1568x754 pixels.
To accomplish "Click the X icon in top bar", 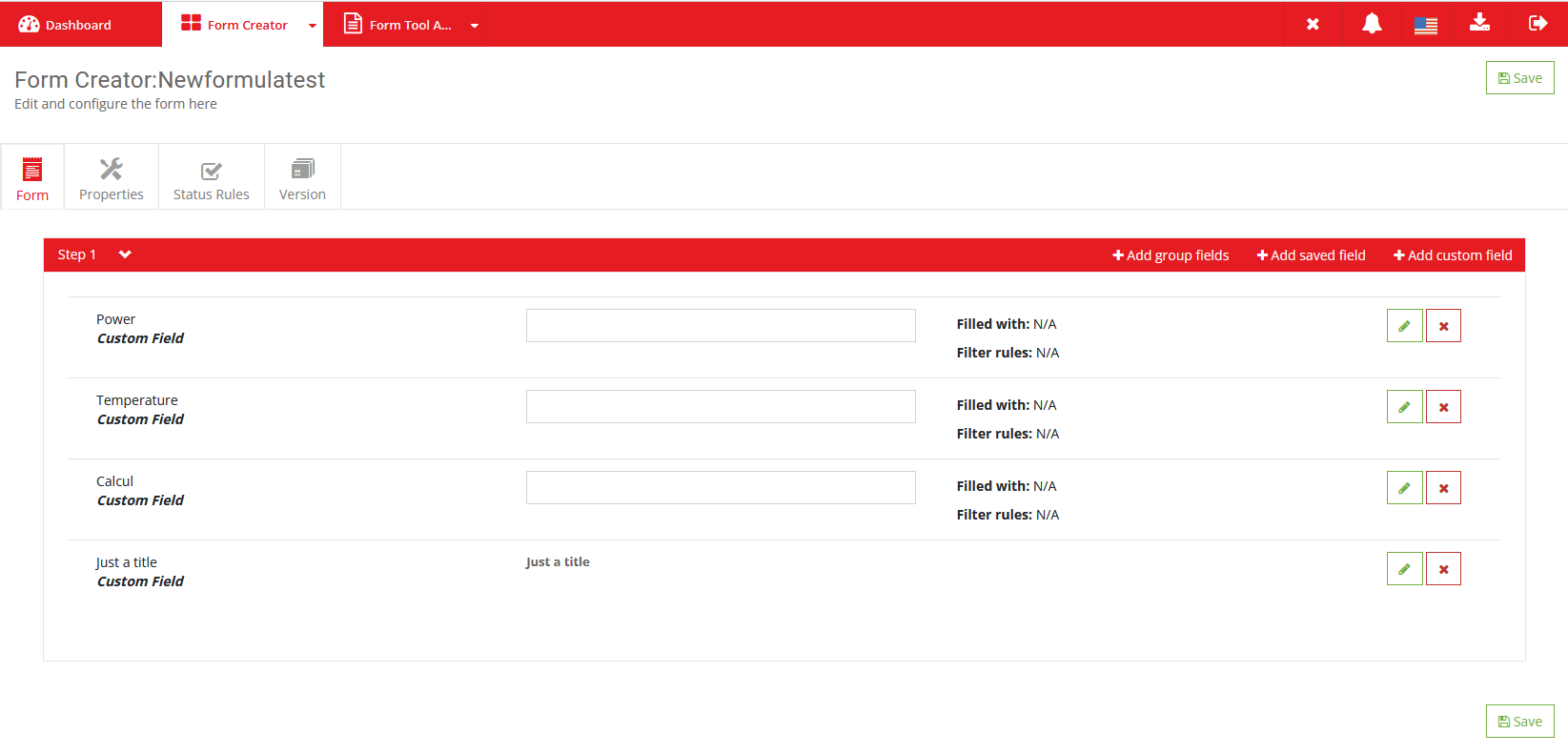I will click(x=1313, y=25).
